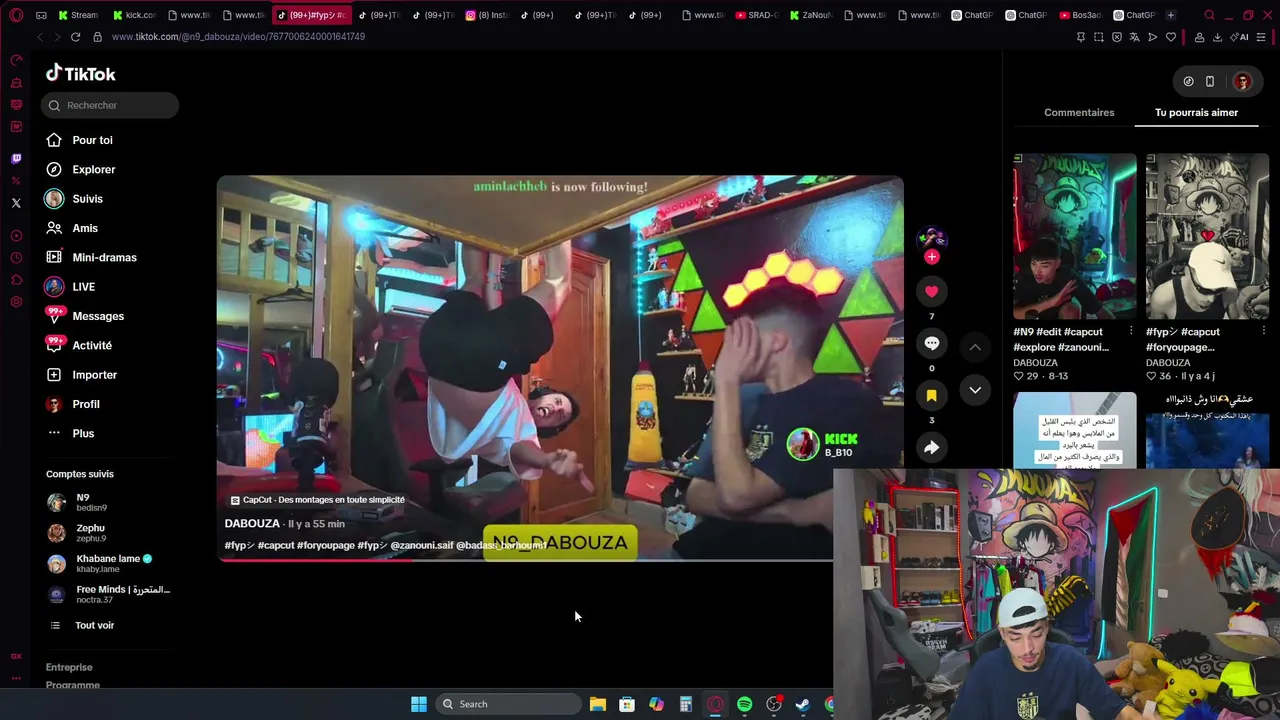Open the #fyp #capcut #foryoupage recommended thumbnail
Image resolution: width=1280 pixels, height=720 pixels.
[1207, 236]
